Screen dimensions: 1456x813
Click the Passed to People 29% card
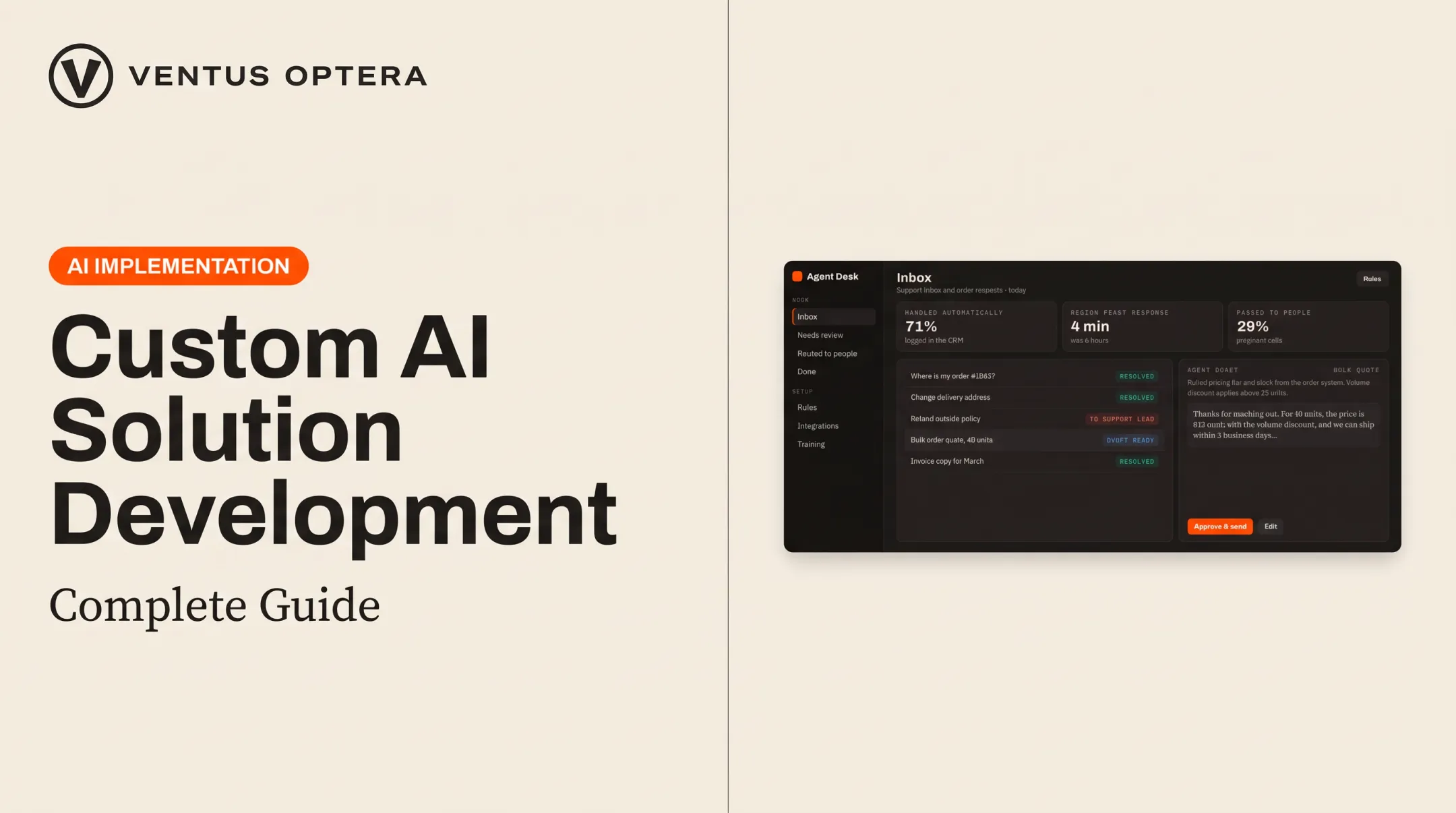1308,326
